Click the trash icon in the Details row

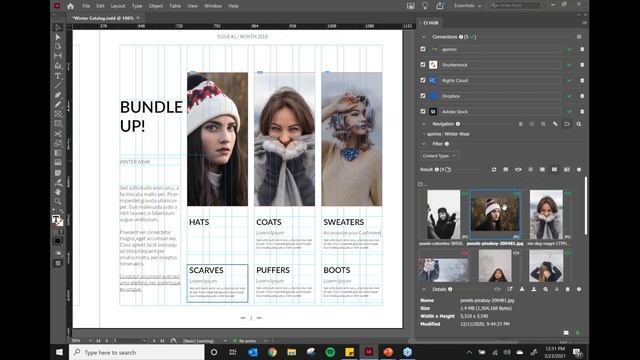click(567, 289)
